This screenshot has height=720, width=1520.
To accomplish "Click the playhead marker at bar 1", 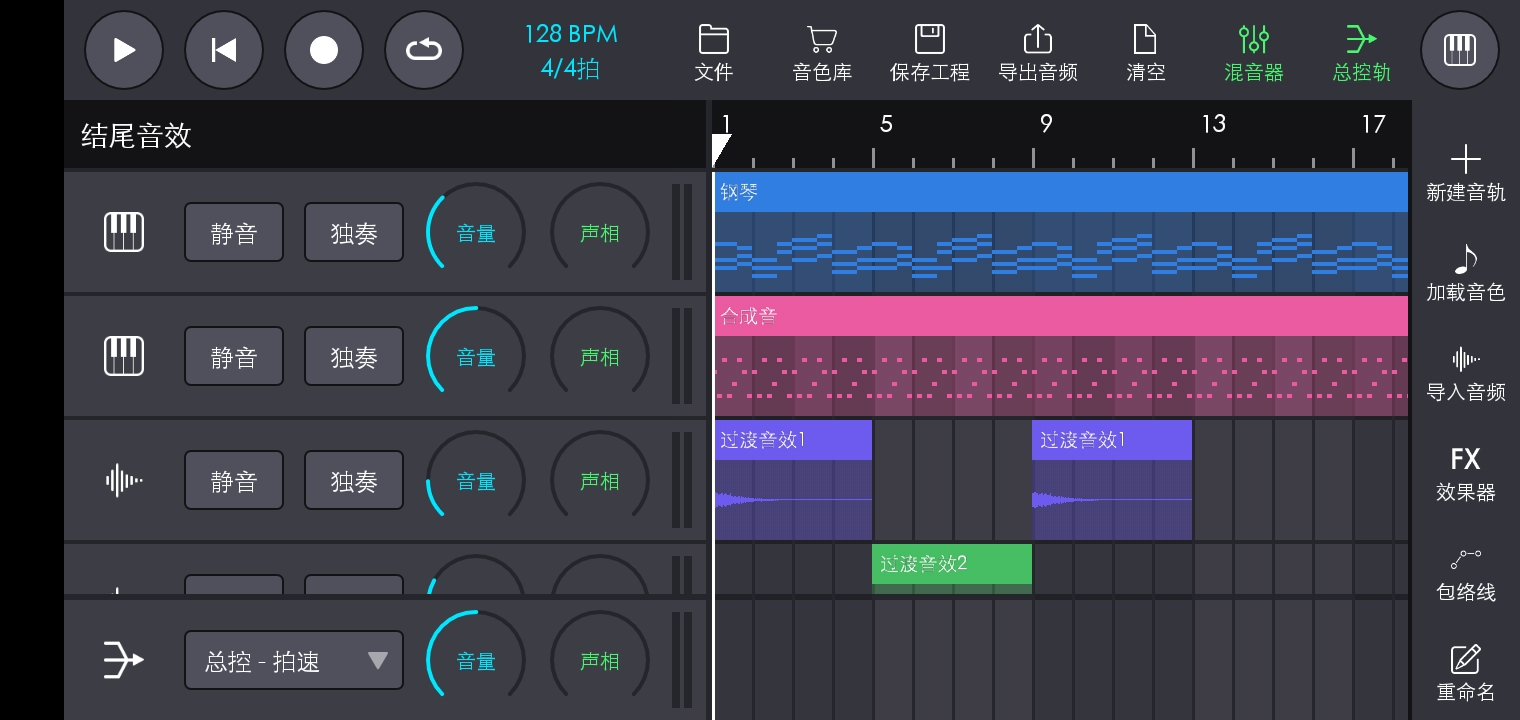I will click(721, 150).
